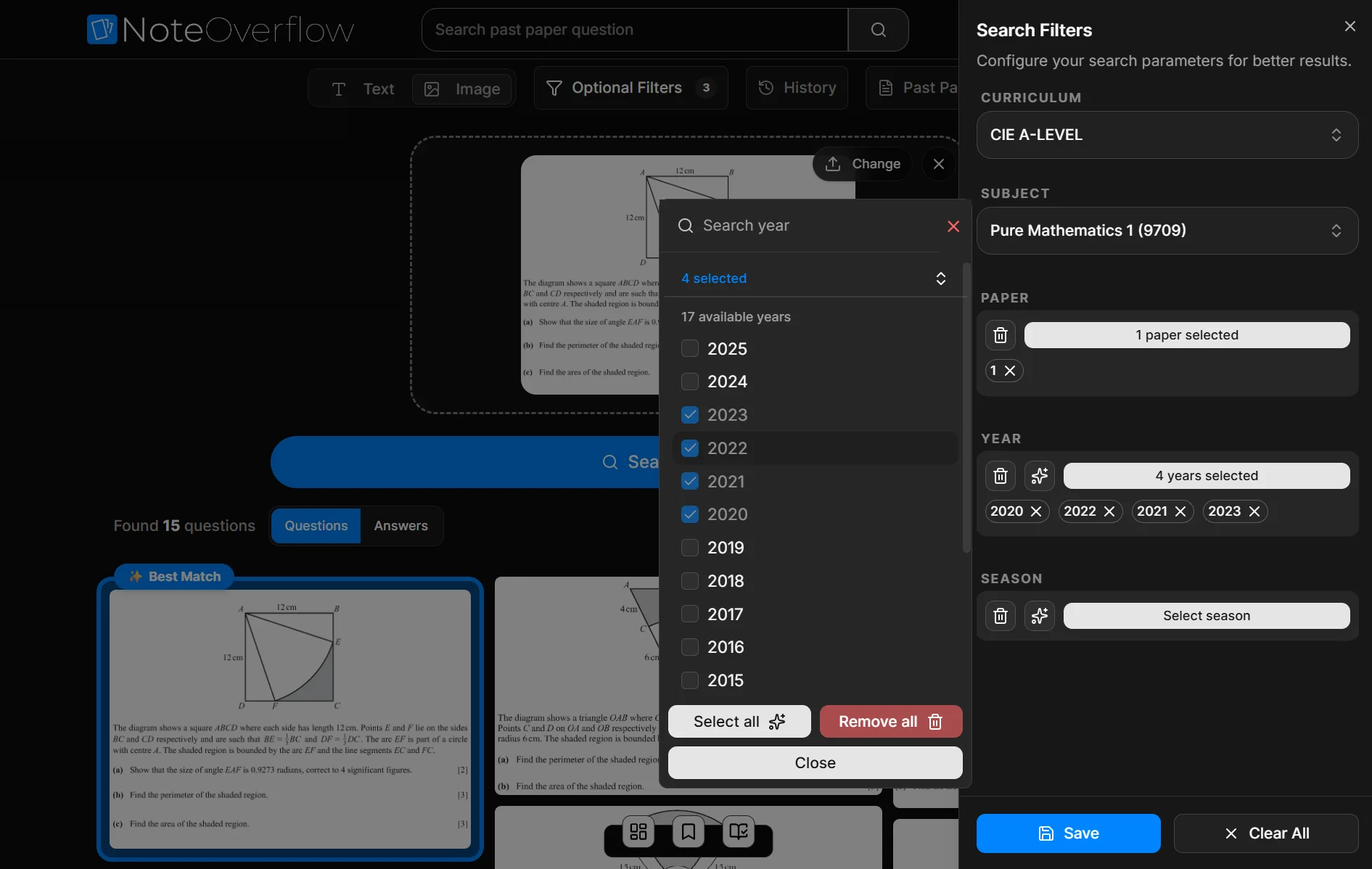Click Remove all in the year picker
This screenshot has width=1372, height=869.
[890, 721]
